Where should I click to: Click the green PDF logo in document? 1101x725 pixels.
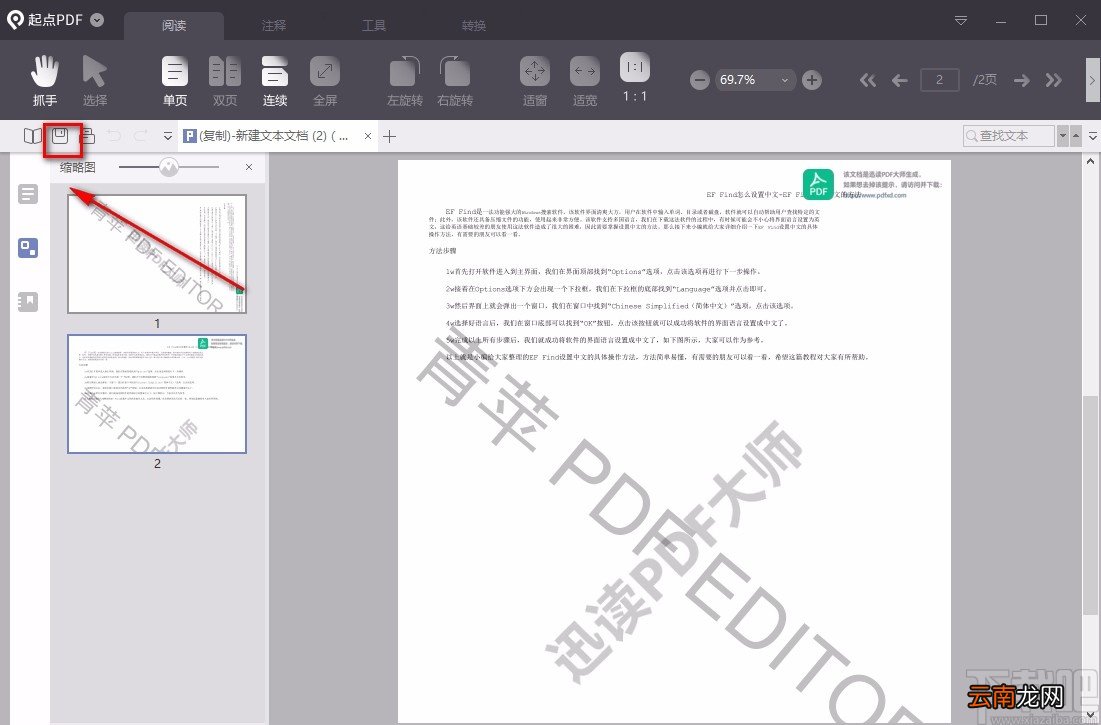819,185
